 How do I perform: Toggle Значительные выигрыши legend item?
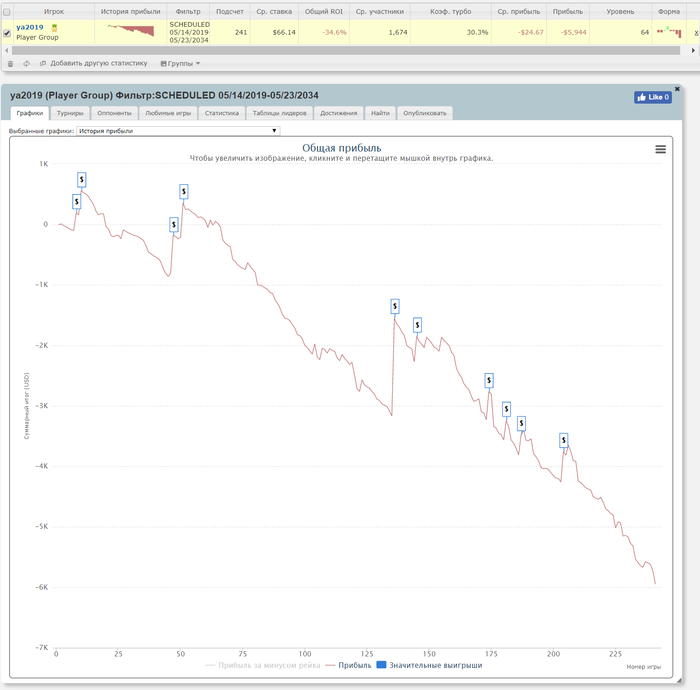pyautogui.click(x=429, y=665)
